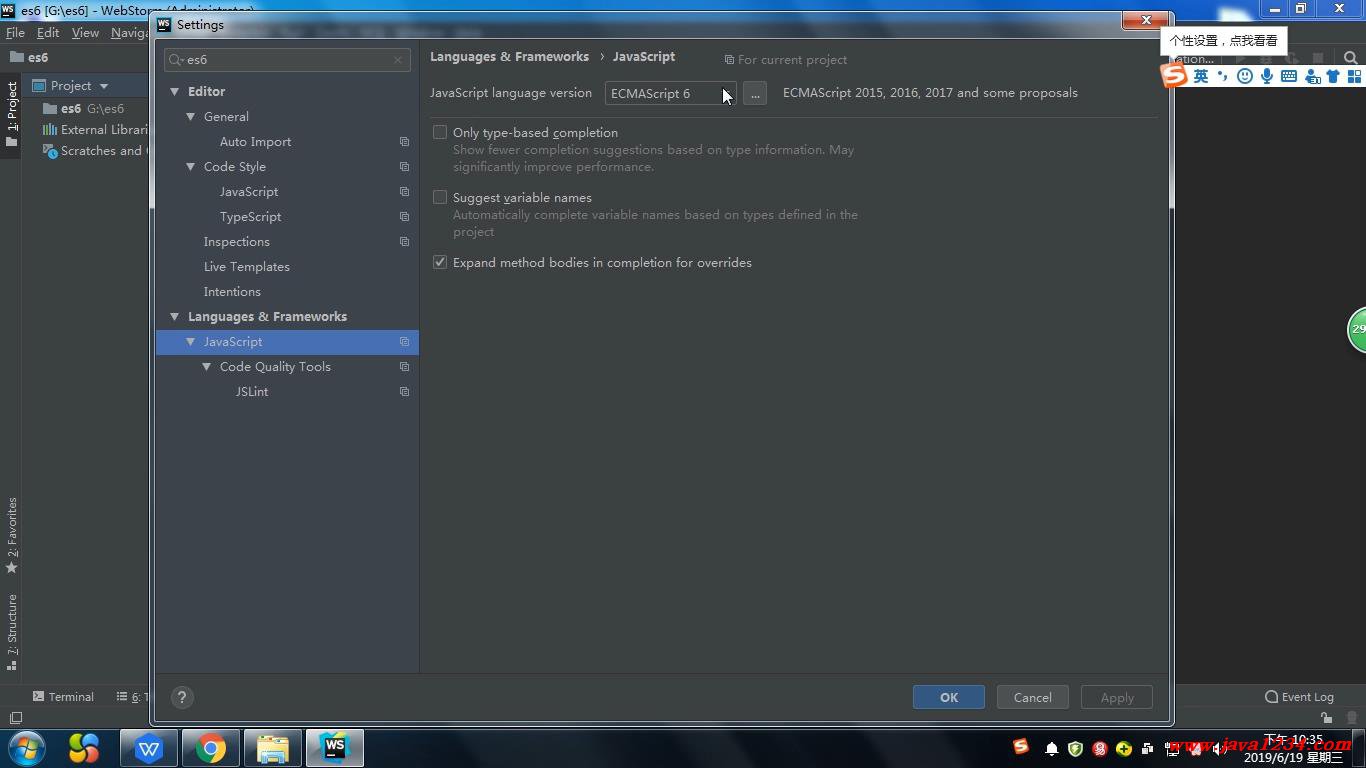Click the WebStorm search everywhere magnifier
The width and height of the screenshot is (1366, 768).
(1351, 58)
